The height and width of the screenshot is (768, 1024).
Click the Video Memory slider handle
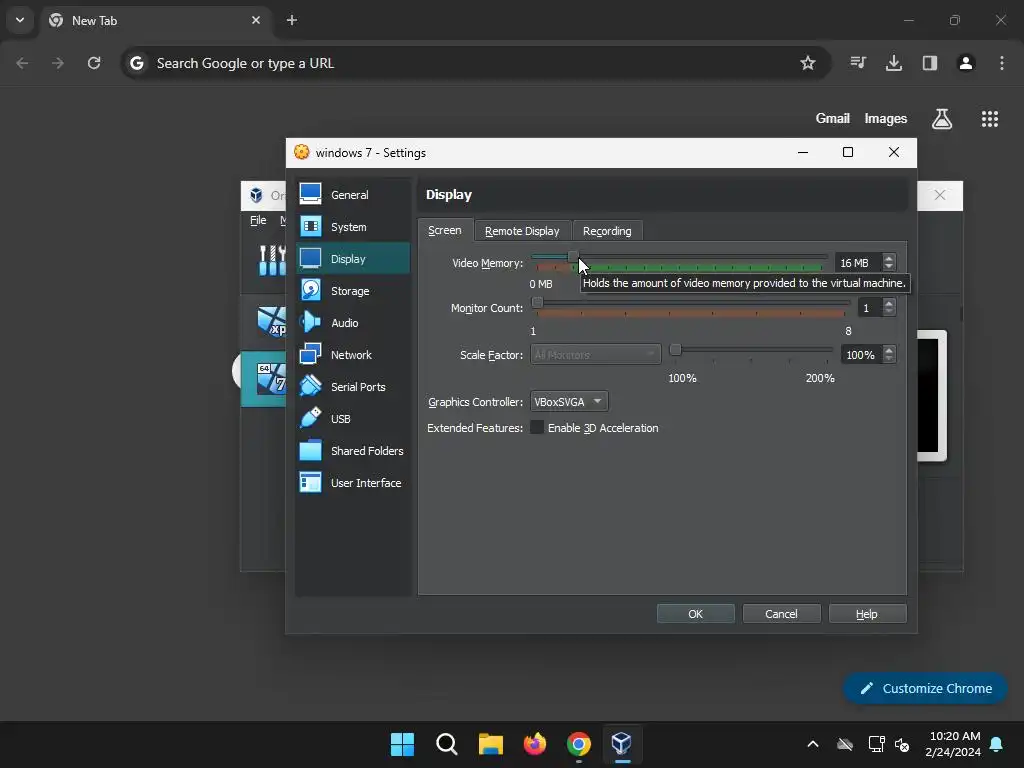pos(573,257)
